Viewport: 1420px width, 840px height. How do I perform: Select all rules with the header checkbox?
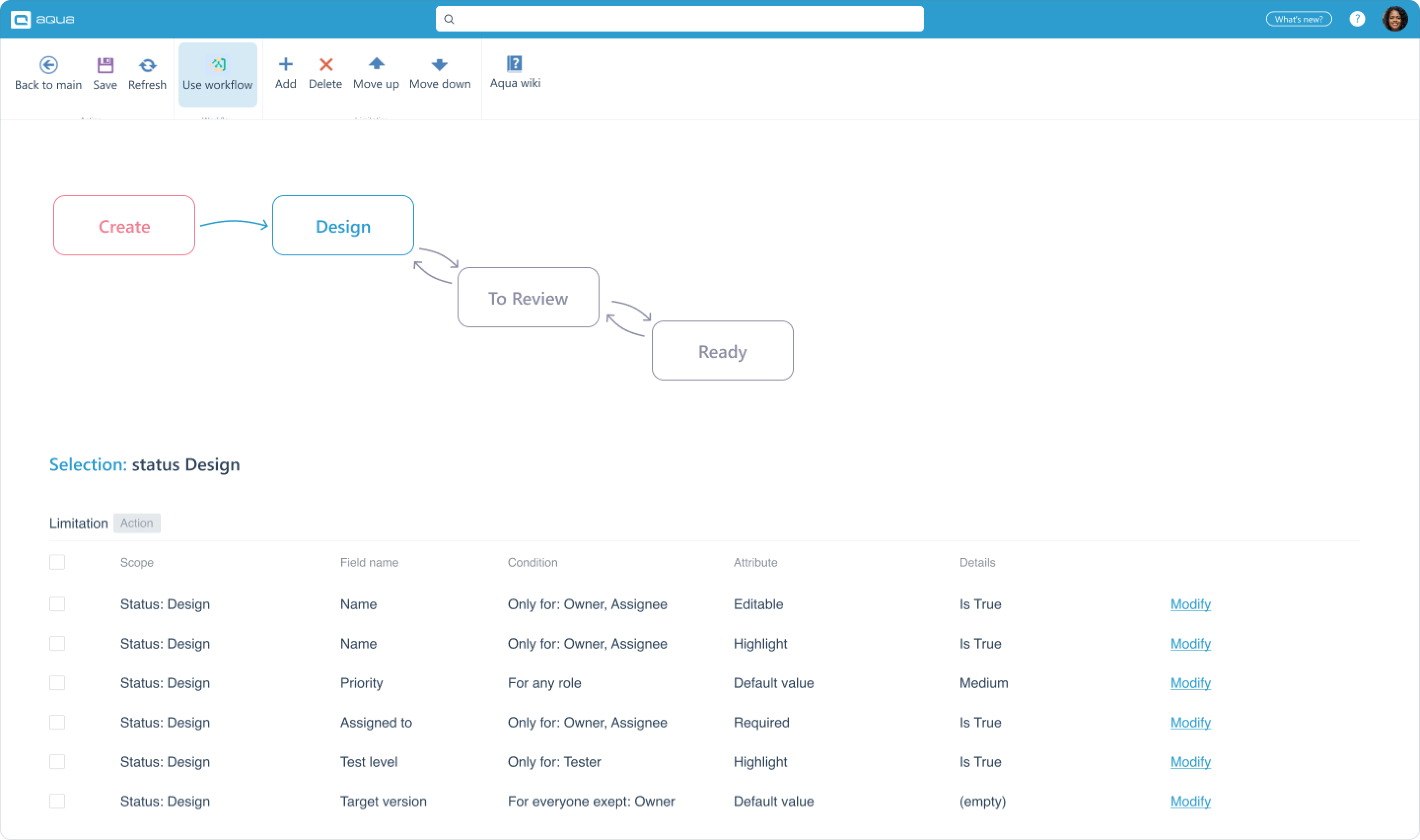pyautogui.click(x=57, y=562)
